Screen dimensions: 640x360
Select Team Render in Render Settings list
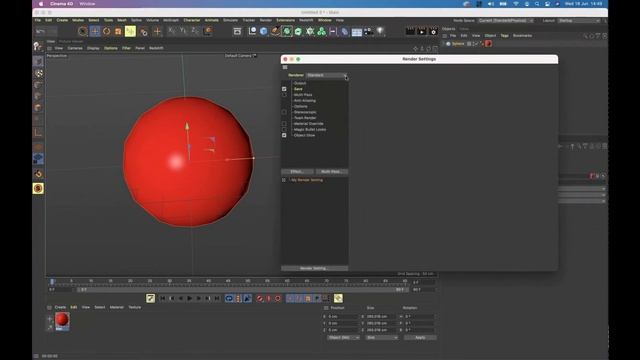[x=305, y=118]
